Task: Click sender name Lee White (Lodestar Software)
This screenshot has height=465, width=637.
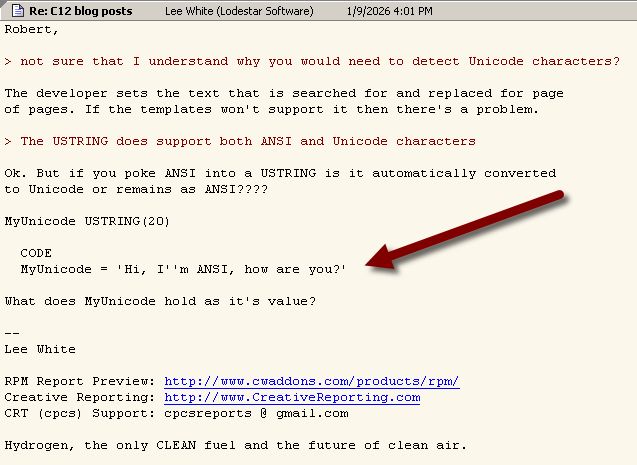Action: 241,11
